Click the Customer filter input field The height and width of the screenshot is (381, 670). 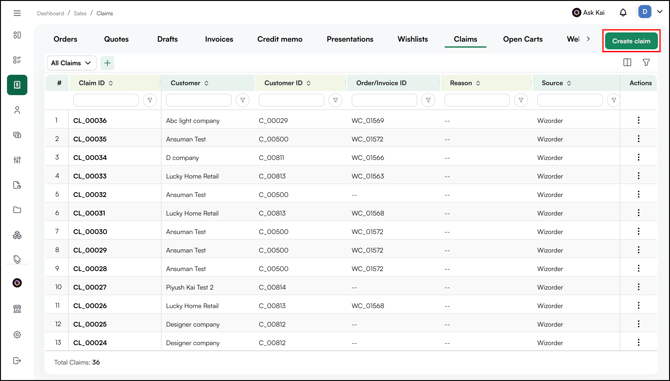(199, 100)
